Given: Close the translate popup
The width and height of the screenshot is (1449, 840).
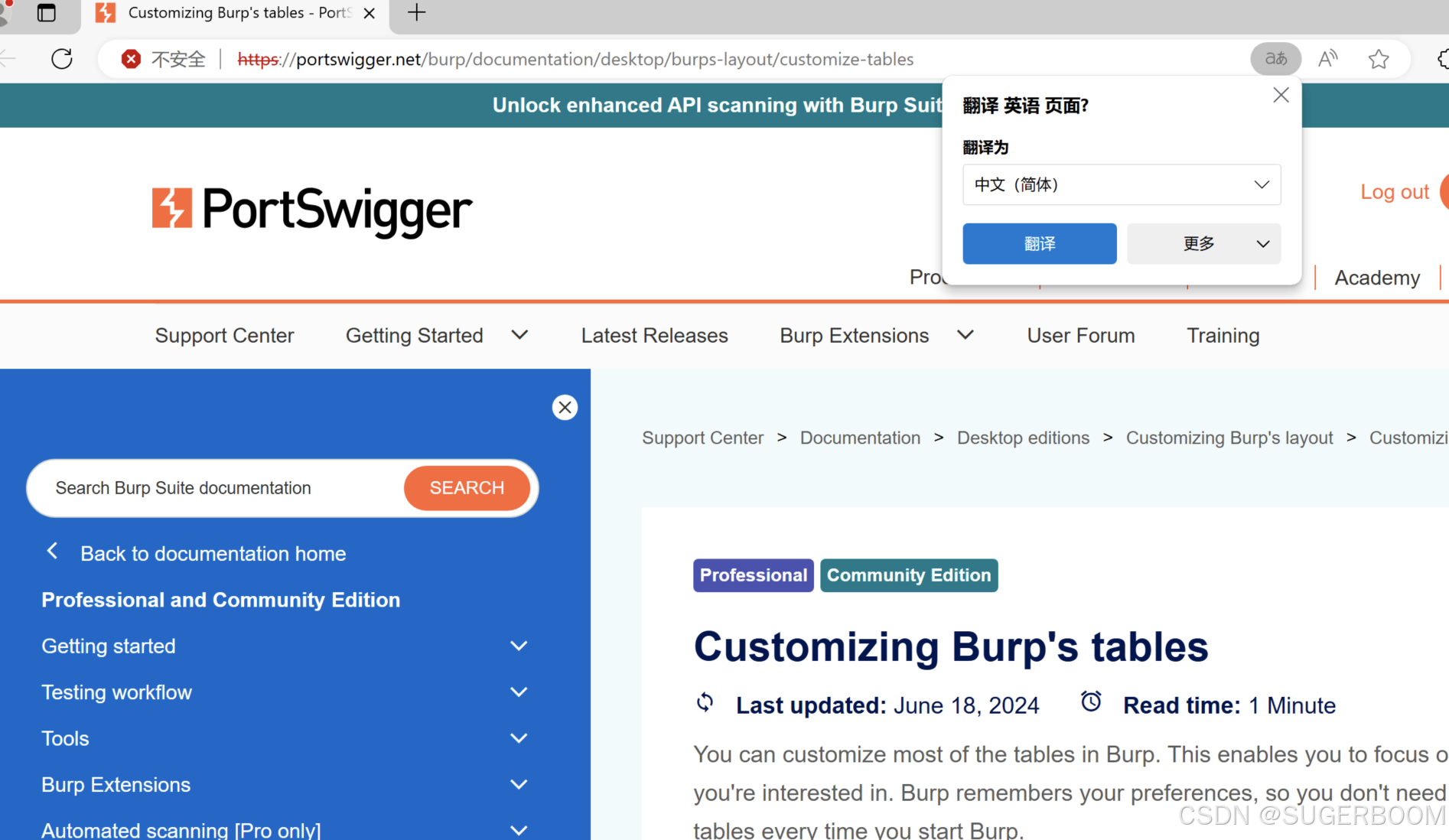Looking at the screenshot, I should click(1281, 95).
